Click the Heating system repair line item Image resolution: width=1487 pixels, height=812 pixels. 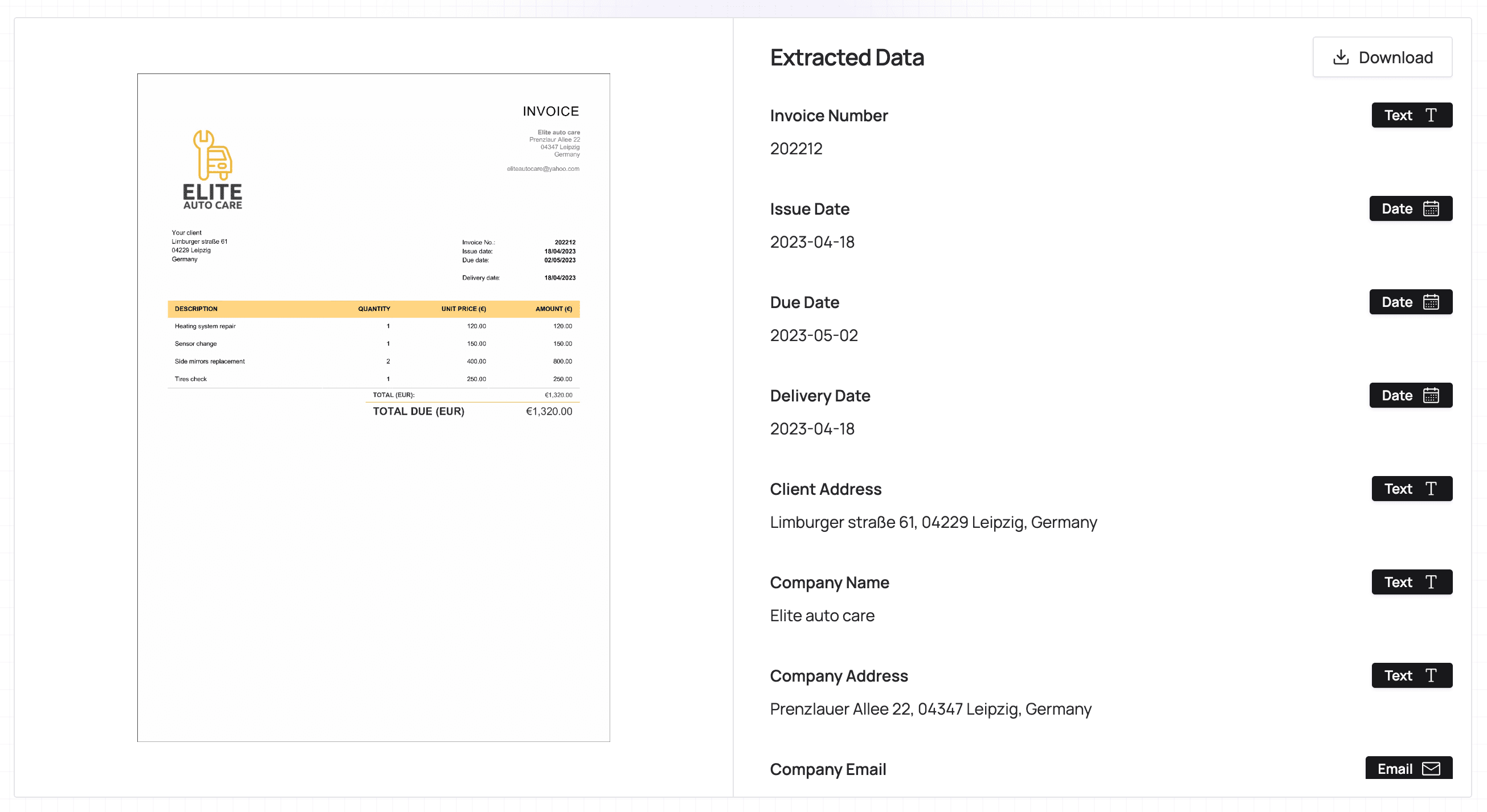coord(205,327)
